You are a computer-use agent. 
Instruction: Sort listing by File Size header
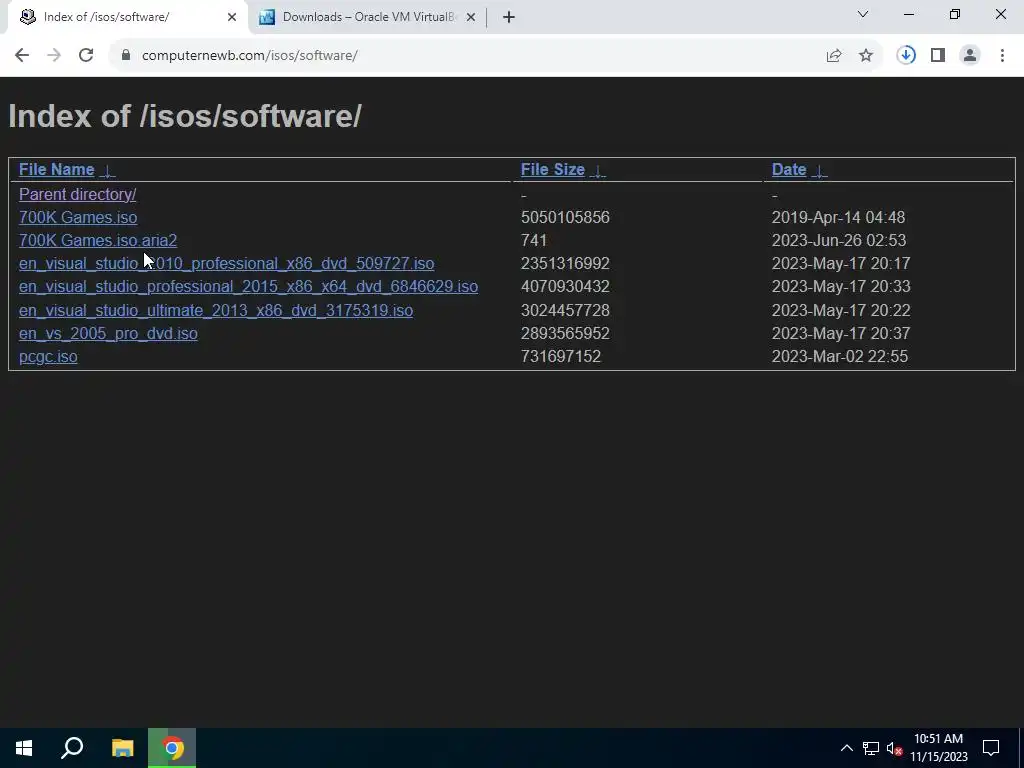552,170
